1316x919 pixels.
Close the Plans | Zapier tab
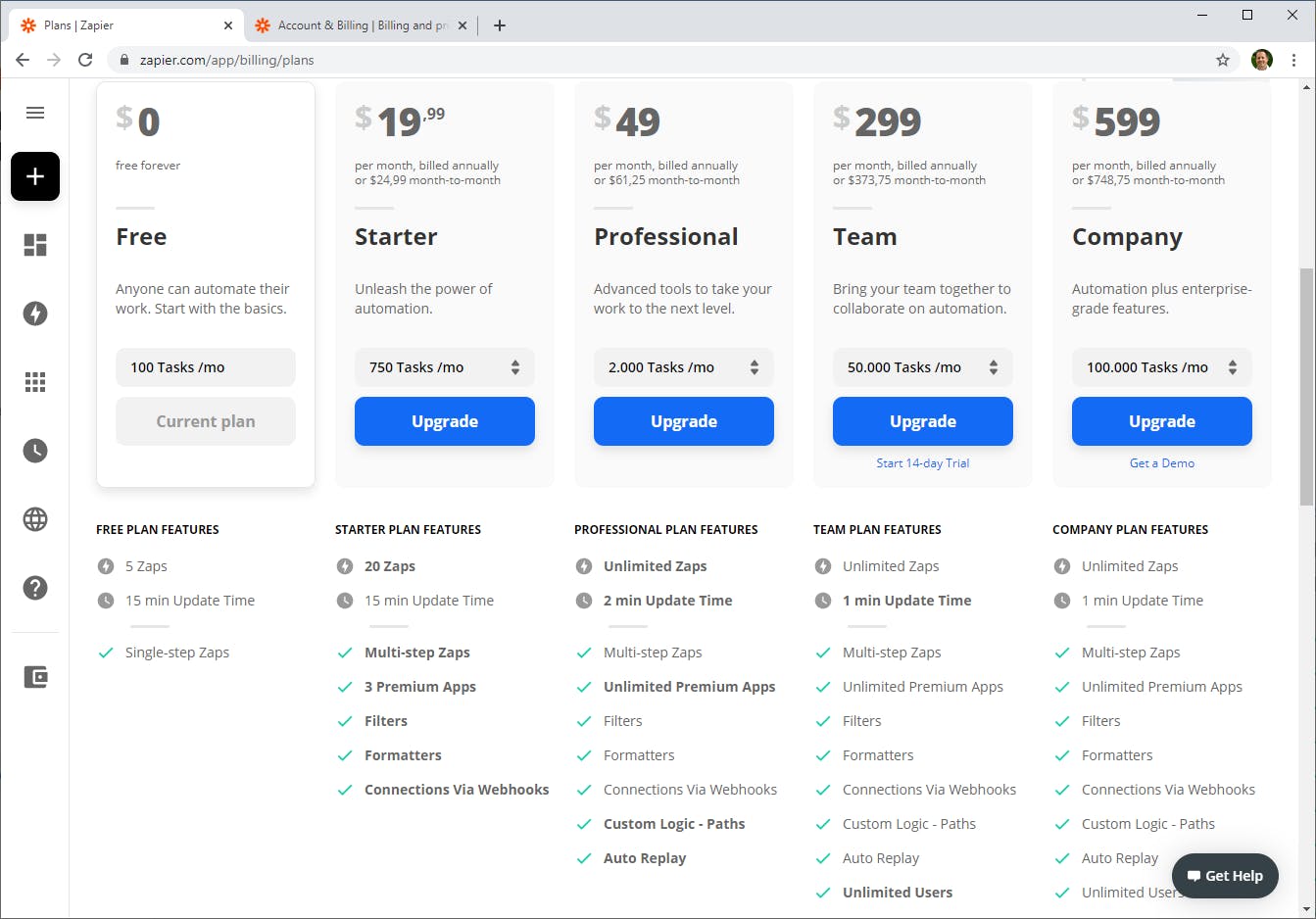click(228, 25)
